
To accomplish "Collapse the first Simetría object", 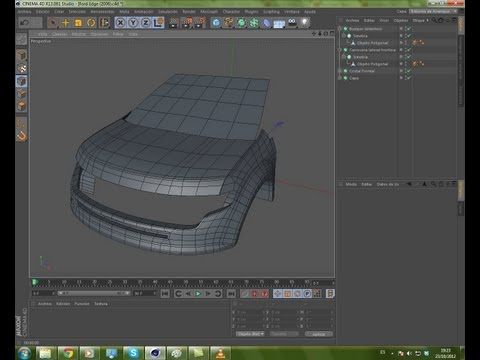I will tap(344, 36).
